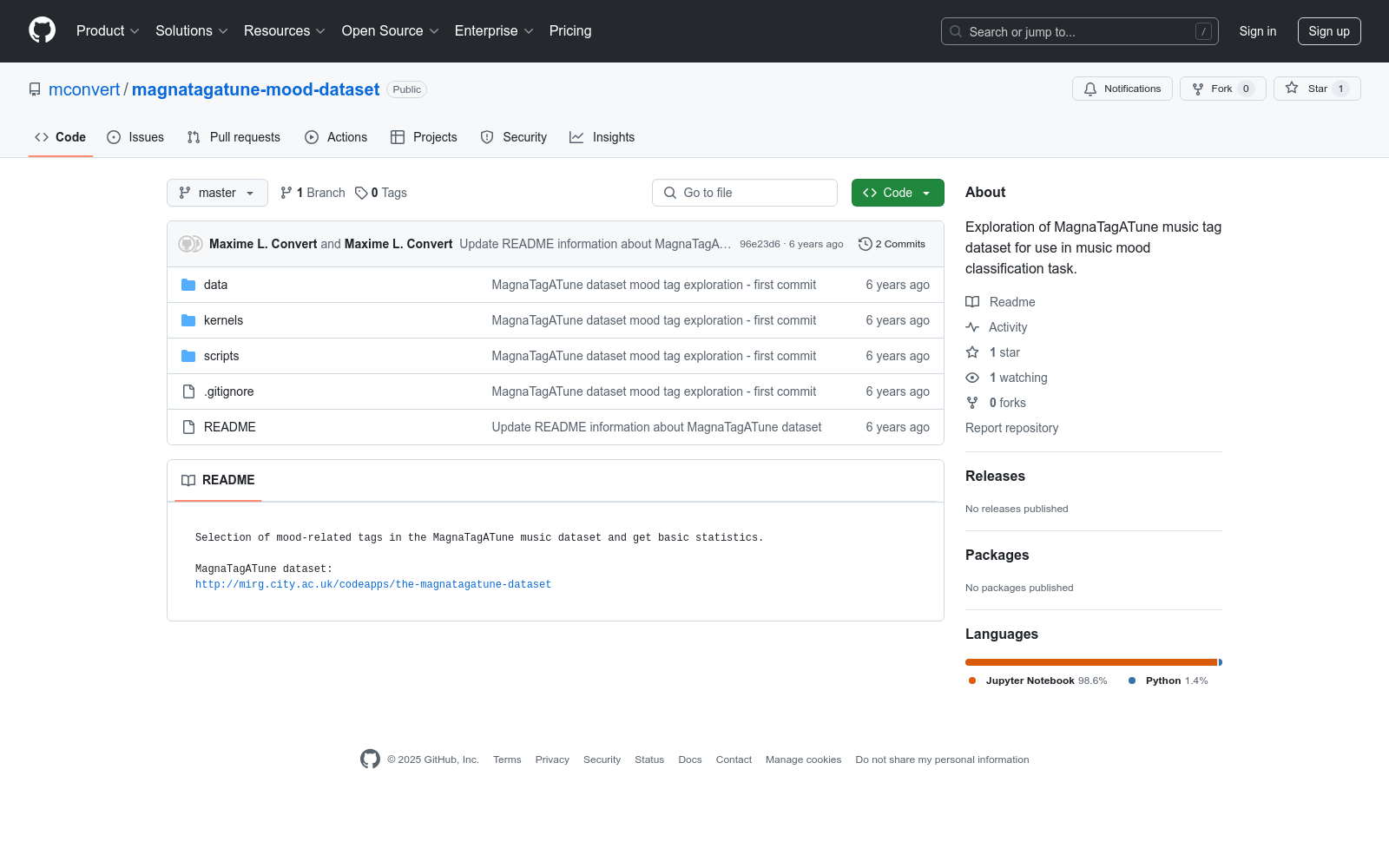Screen dimensions: 1389x868
Task: Click the Go to file input
Action: coord(745,193)
